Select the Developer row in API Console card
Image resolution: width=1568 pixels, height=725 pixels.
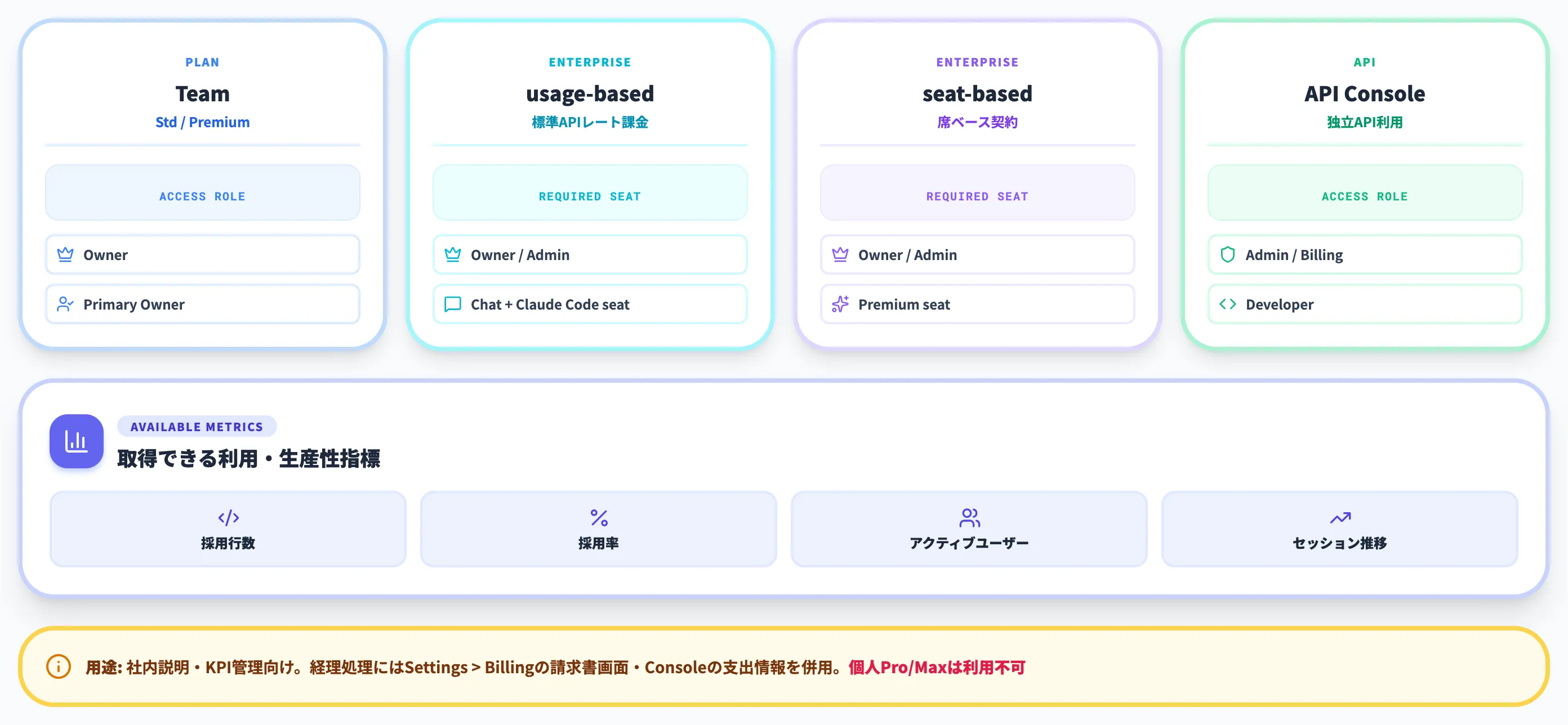point(1365,303)
